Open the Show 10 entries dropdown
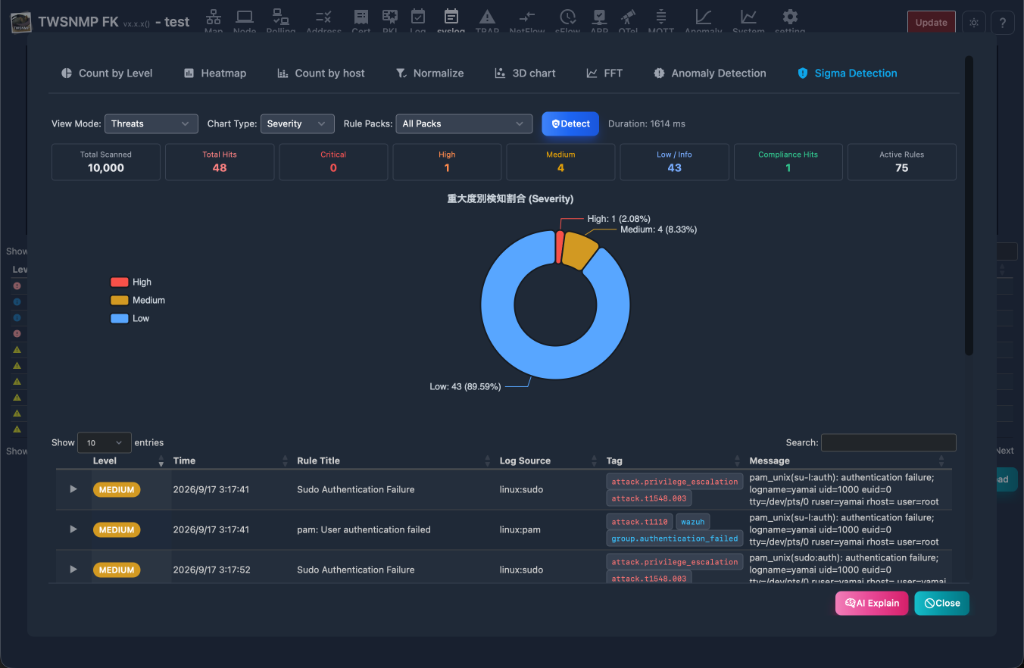 click(104, 443)
